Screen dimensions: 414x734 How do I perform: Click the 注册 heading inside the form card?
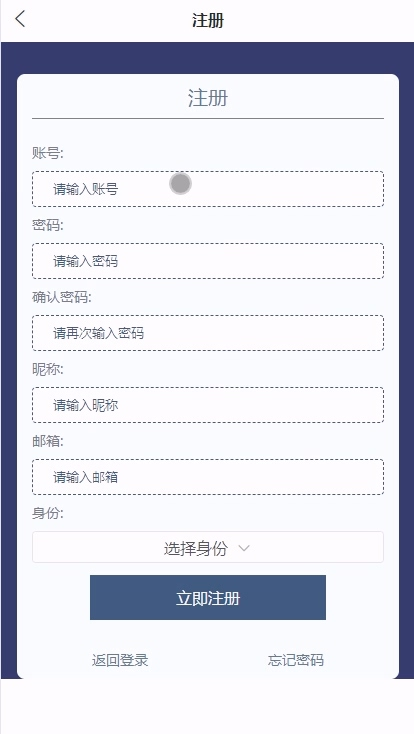208,98
